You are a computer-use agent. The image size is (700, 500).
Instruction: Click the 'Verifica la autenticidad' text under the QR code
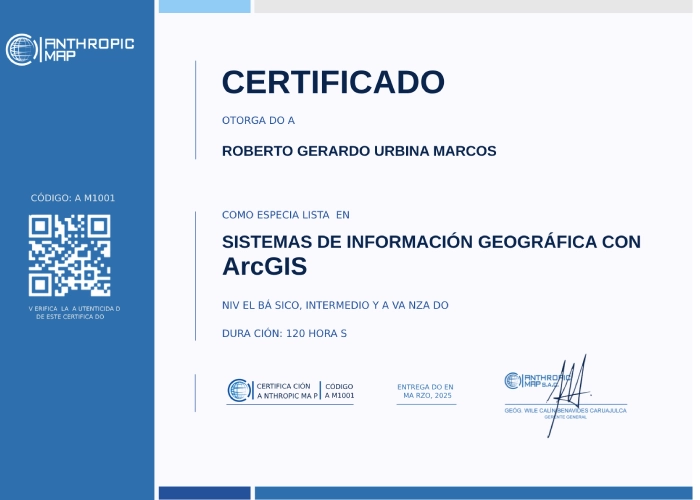(x=73, y=312)
